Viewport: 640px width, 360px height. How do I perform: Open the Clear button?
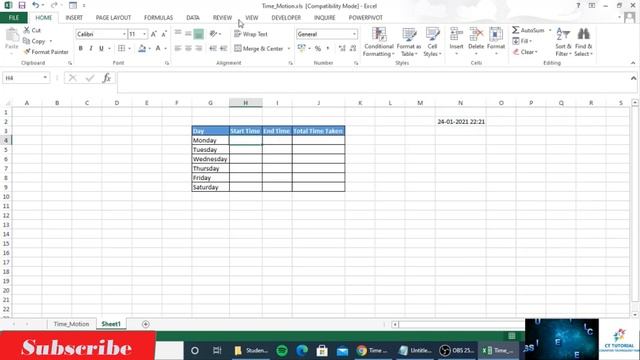525,52
